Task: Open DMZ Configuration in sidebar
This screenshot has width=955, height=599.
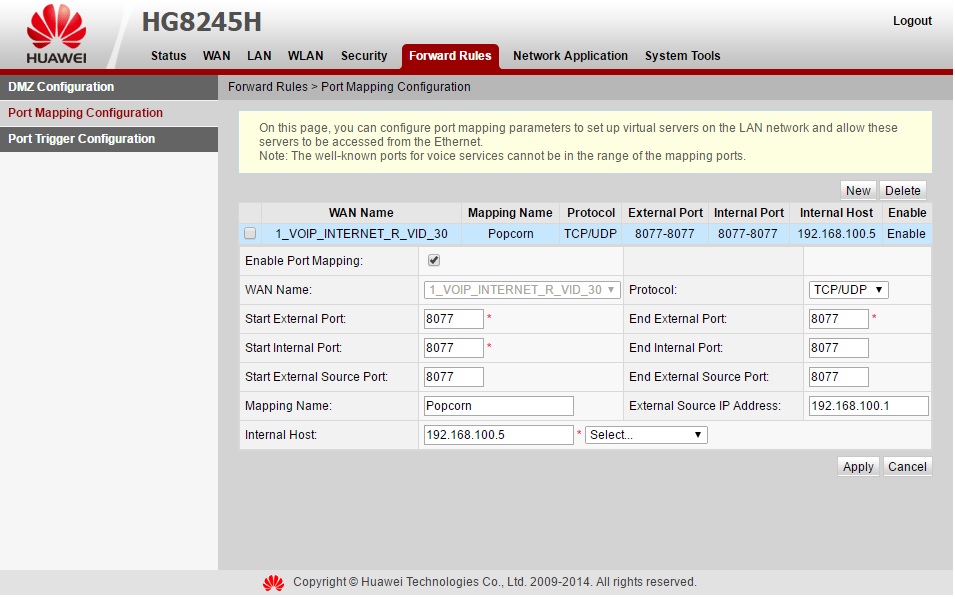Action: tap(109, 87)
